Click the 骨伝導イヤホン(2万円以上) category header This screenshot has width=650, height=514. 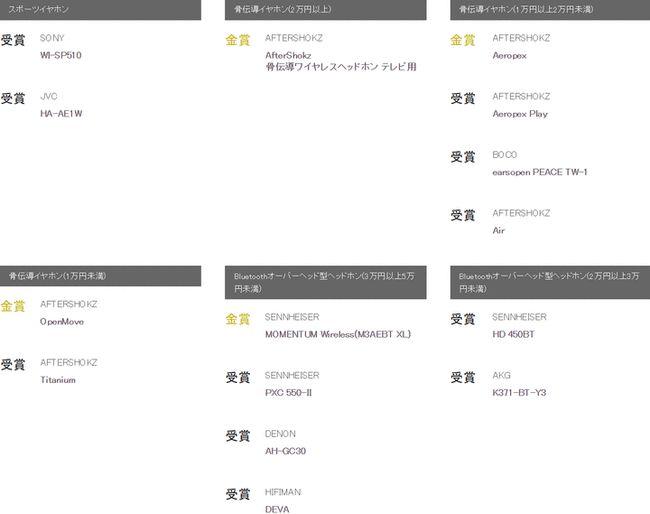pos(325,10)
